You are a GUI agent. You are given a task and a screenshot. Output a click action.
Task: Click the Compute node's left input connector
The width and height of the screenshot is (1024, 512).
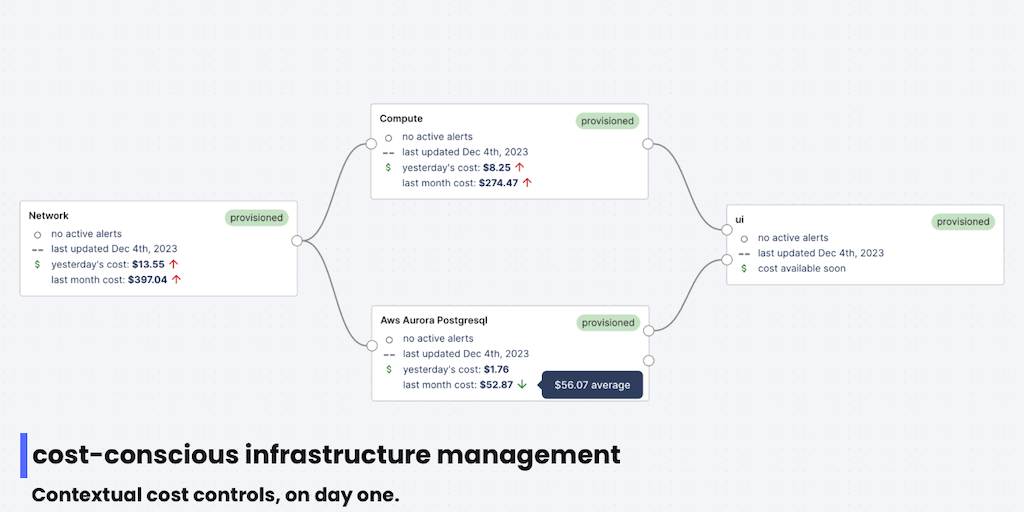click(x=372, y=144)
